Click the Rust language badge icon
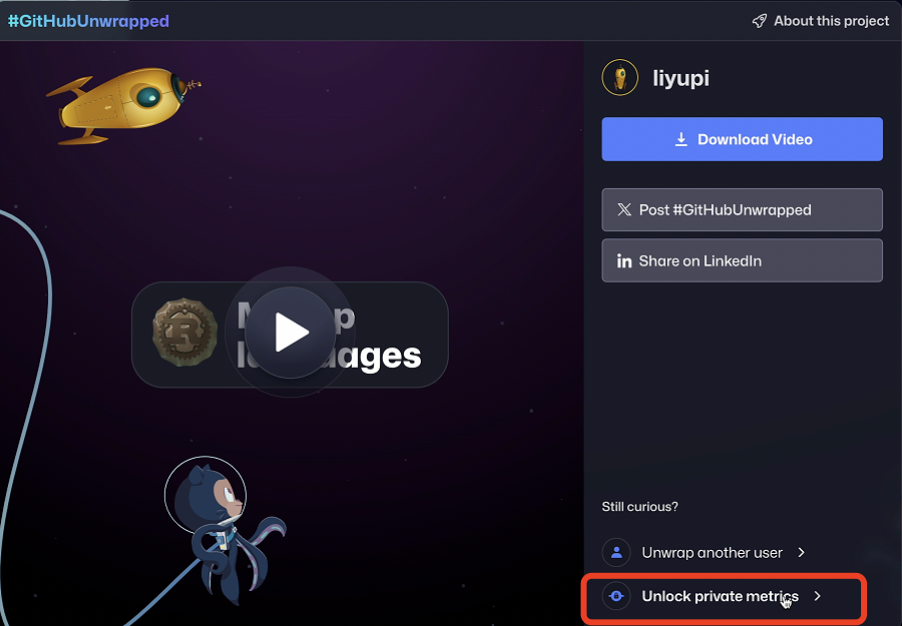This screenshot has height=626, width=902. (185, 332)
